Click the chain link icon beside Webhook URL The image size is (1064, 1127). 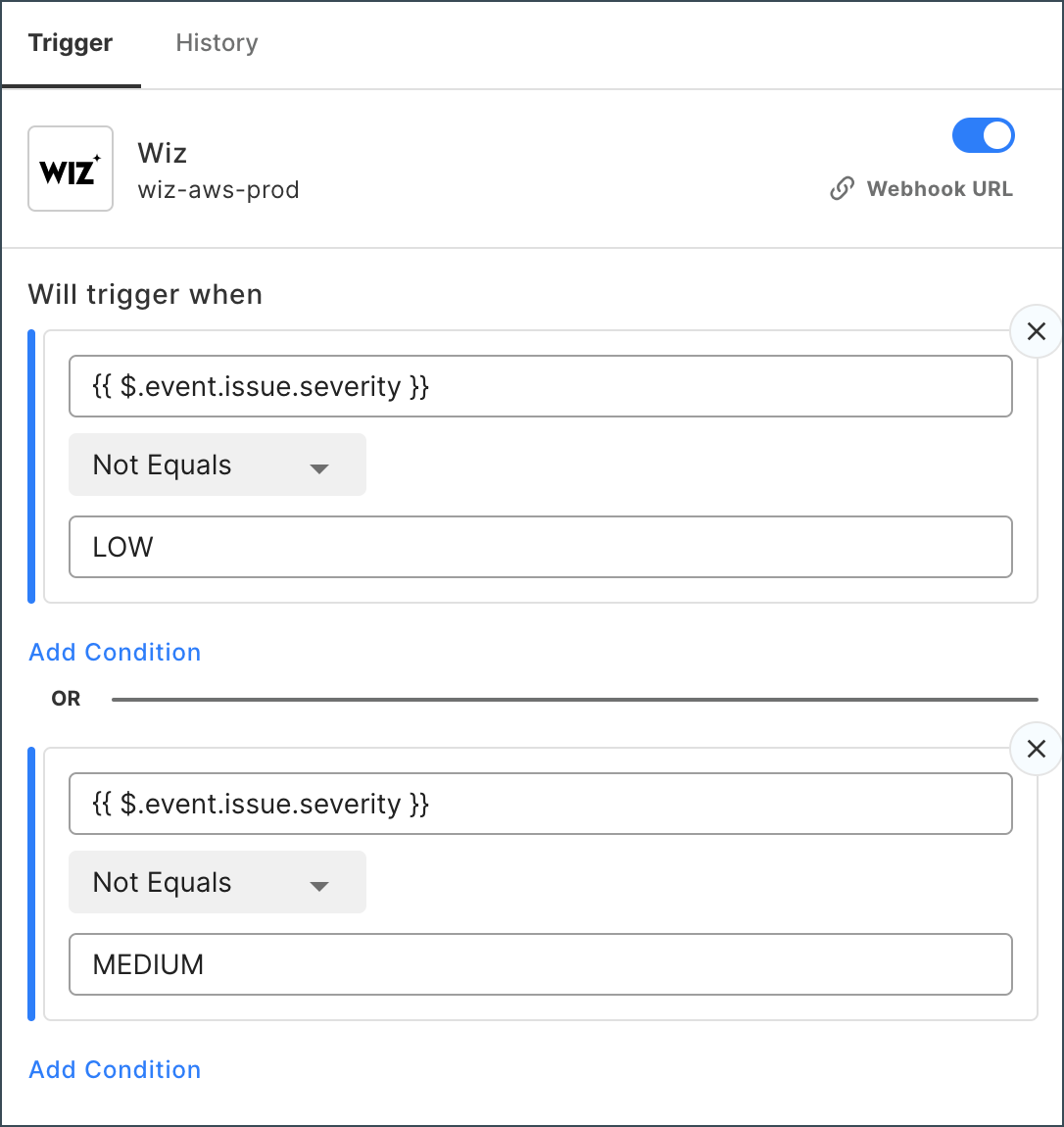(x=842, y=189)
